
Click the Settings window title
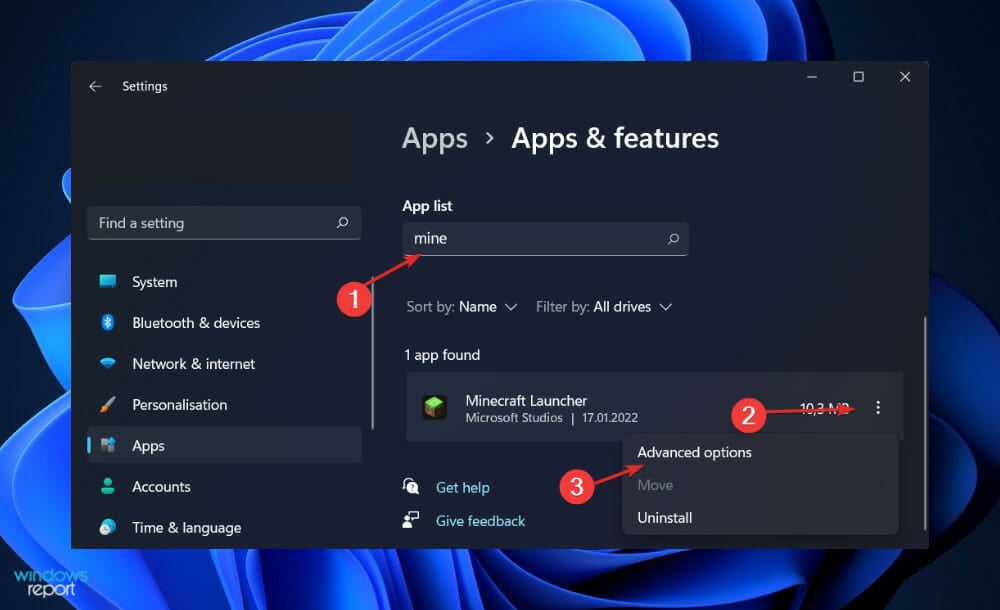[145, 86]
